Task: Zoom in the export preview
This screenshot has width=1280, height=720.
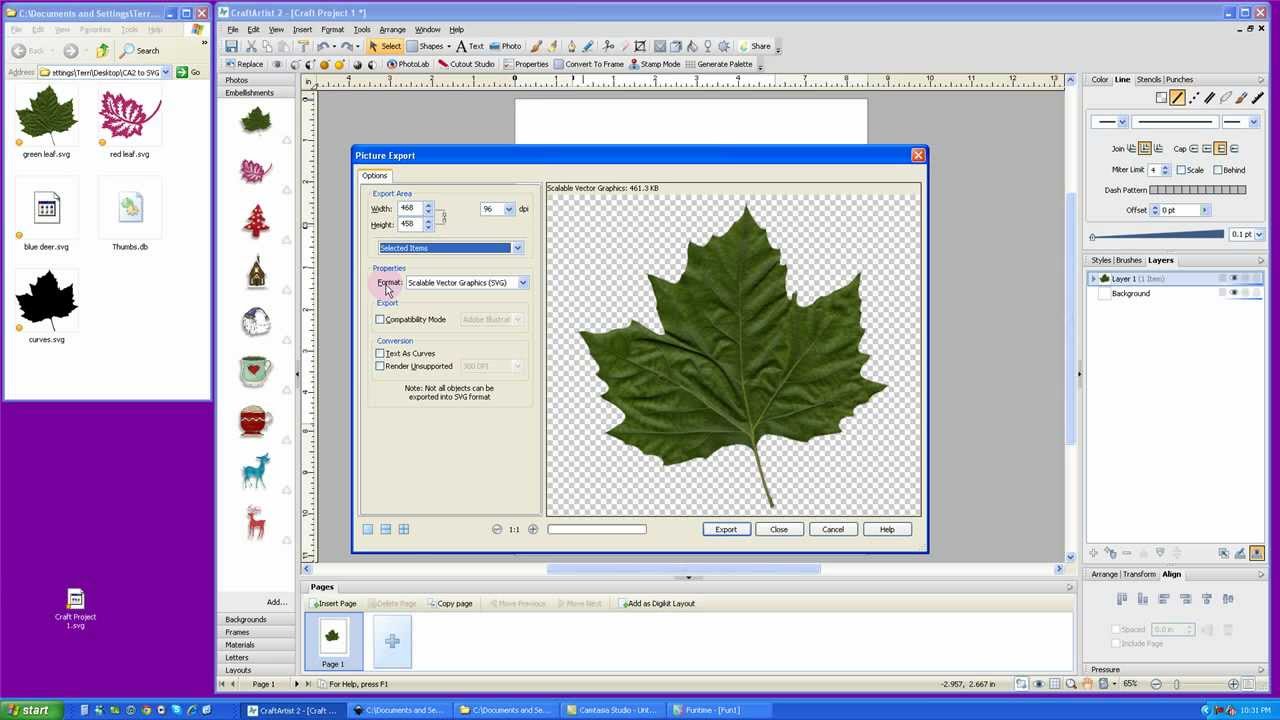Action: (x=533, y=529)
